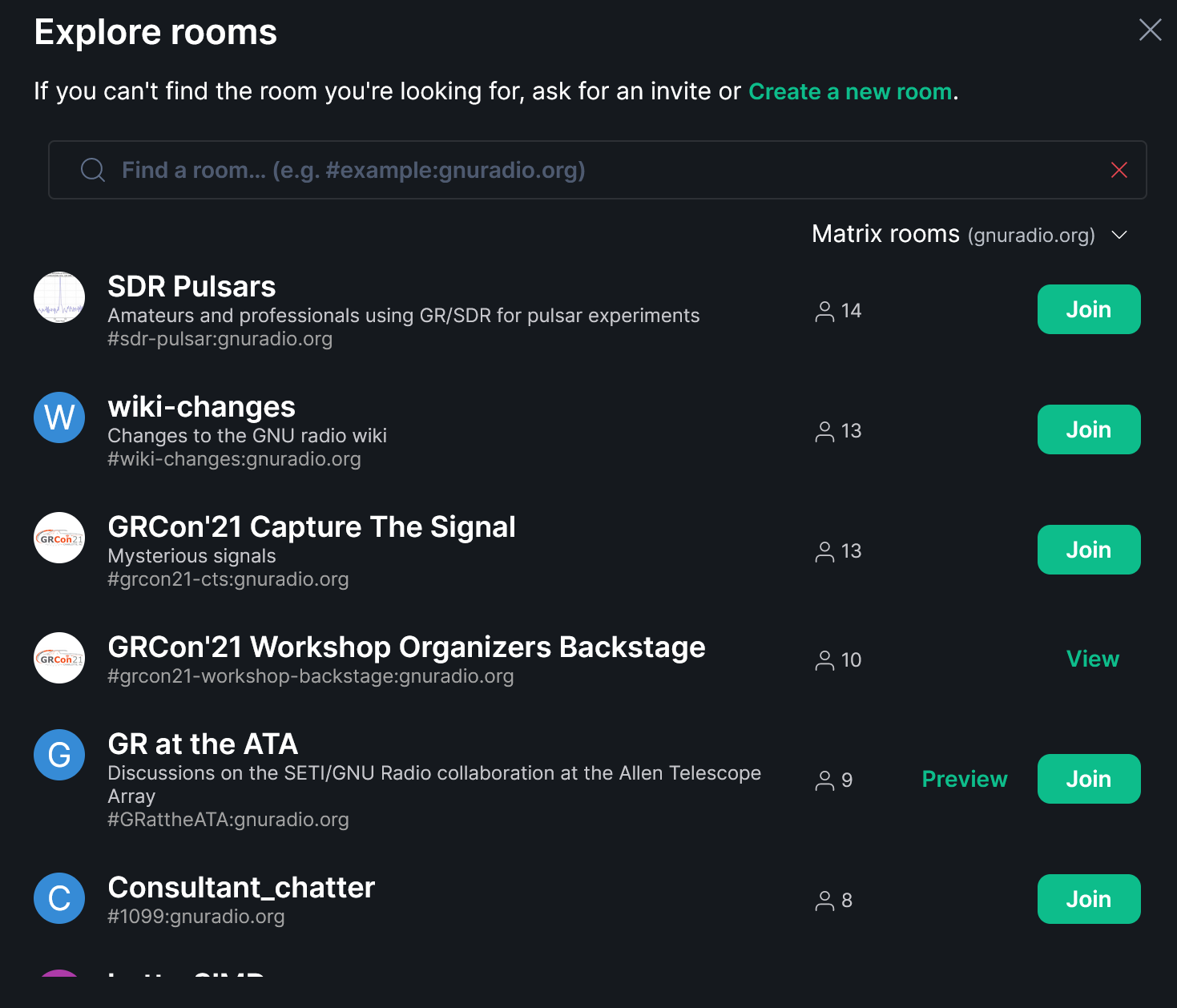
Task: Click GRCon'21 Capture The Signal avatar
Action: 59,538
